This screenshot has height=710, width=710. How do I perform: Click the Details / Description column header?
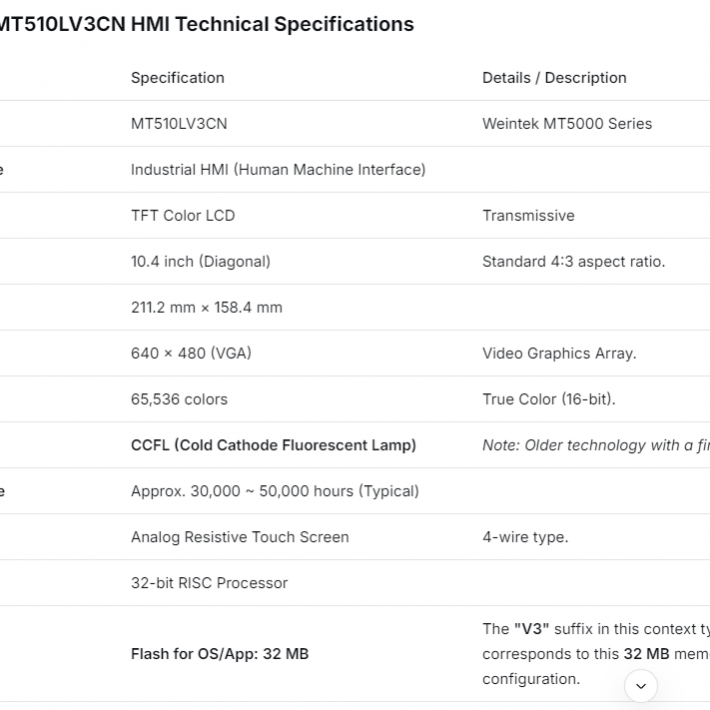point(554,78)
